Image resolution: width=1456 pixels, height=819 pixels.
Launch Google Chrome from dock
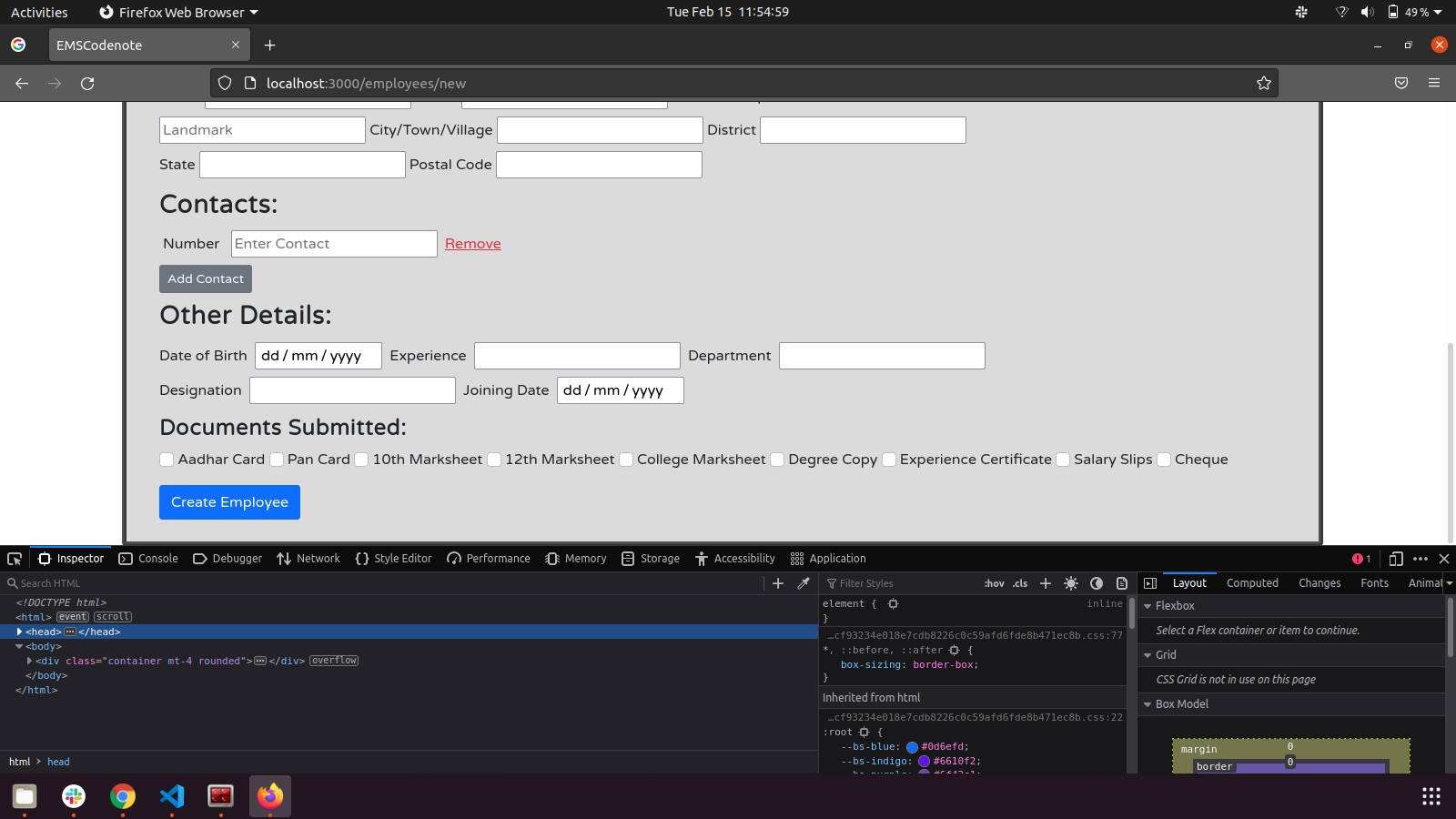(x=123, y=796)
